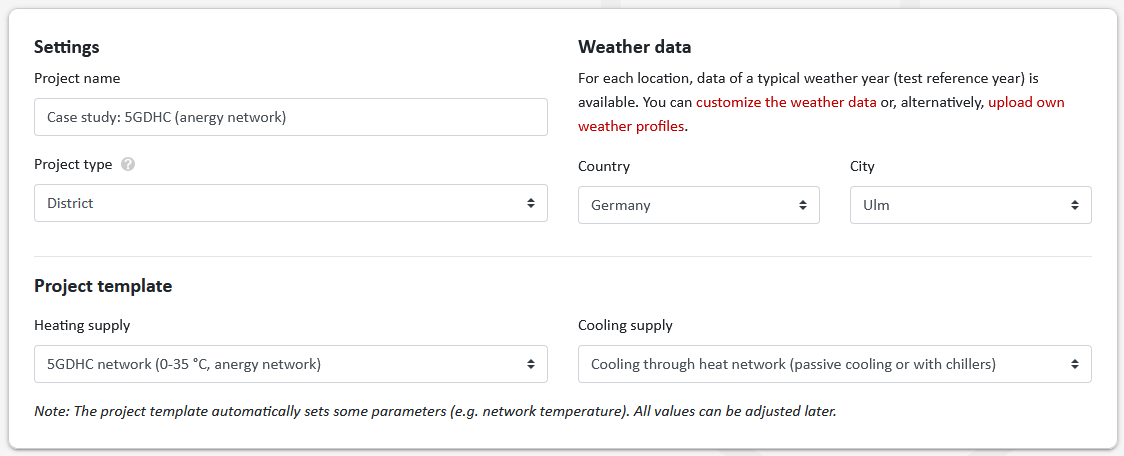Click the 'Project type' label
Screen dimensions: 1124x456
pyautogui.click(x=73, y=164)
